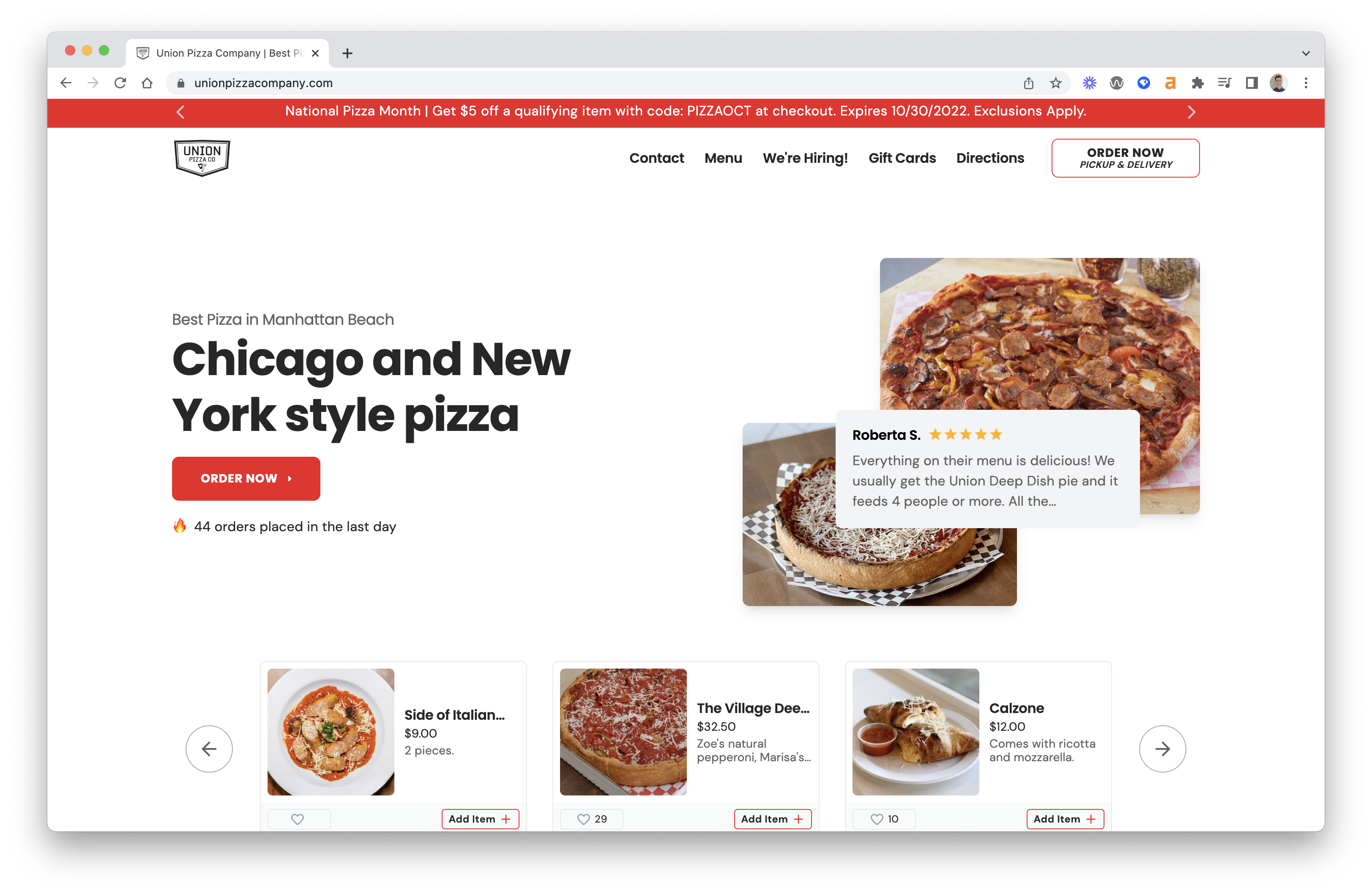The image size is (1372, 894).
Task: Open the Contact page
Action: point(656,158)
